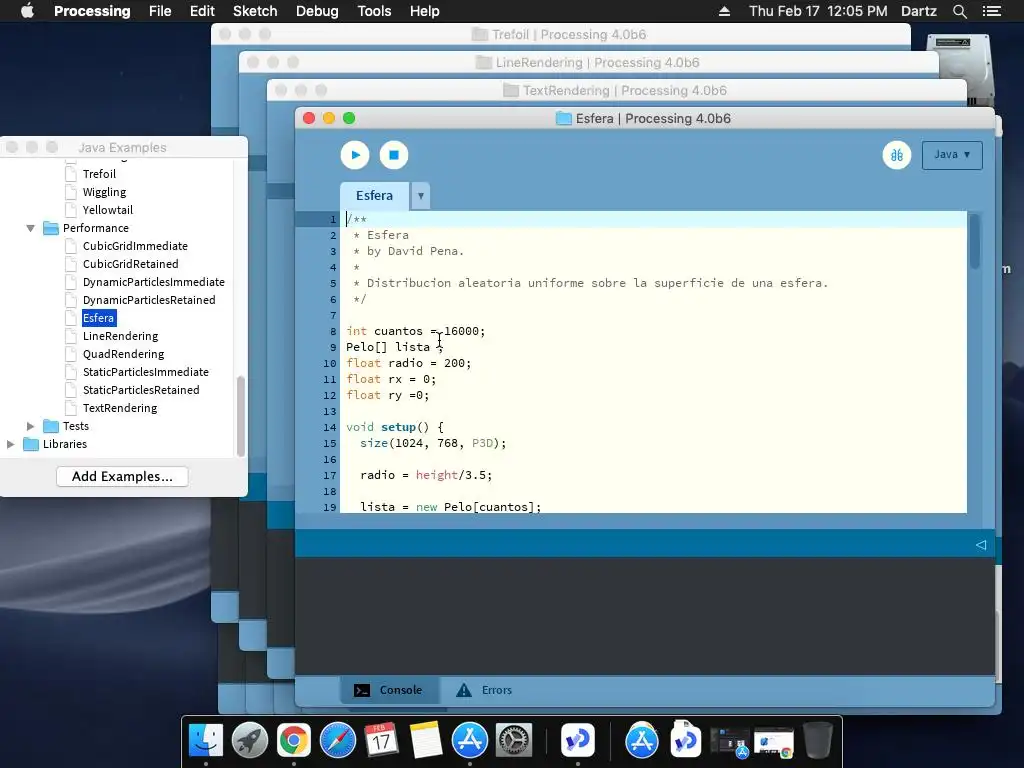The height and width of the screenshot is (768, 1024).
Task: Switch to the Console tab
Action: (x=389, y=690)
